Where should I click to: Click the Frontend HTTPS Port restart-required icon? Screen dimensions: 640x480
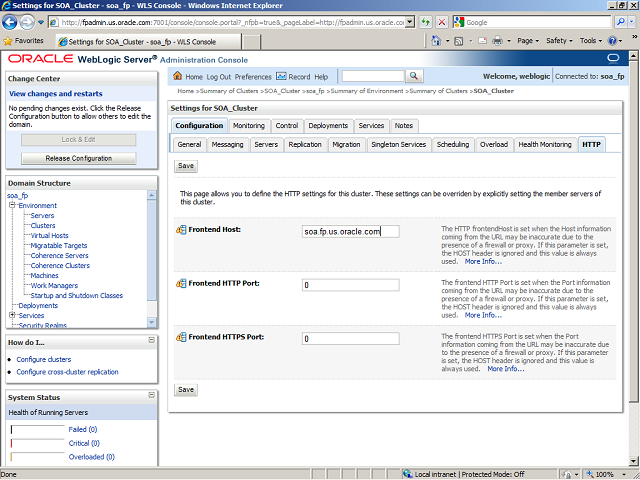click(x=181, y=338)
